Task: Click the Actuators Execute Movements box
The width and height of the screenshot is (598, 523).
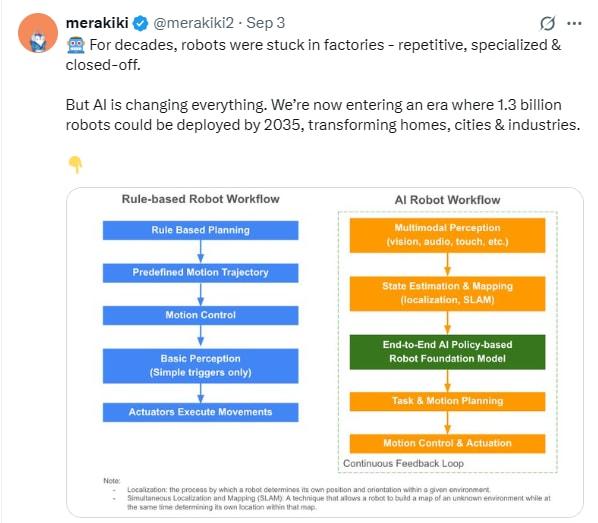Action: (x=201, y=412)
